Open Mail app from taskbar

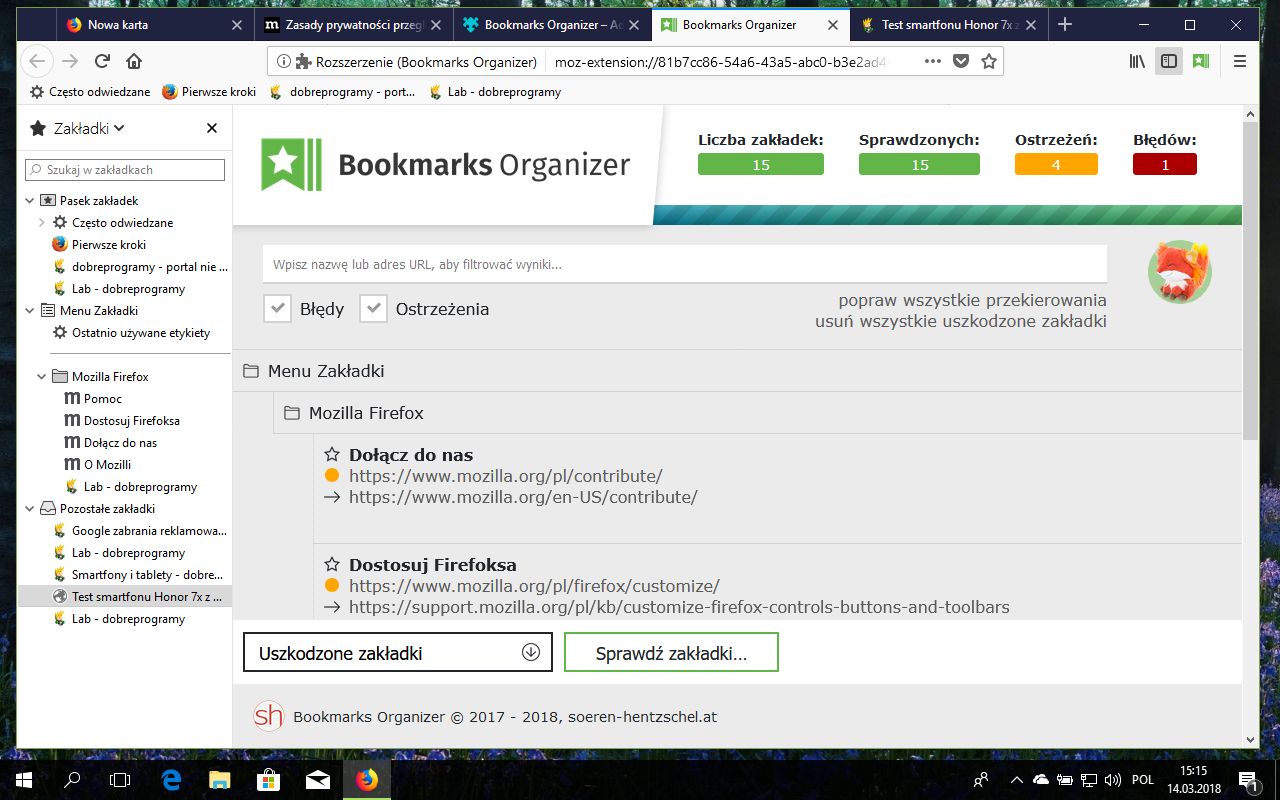318,779
